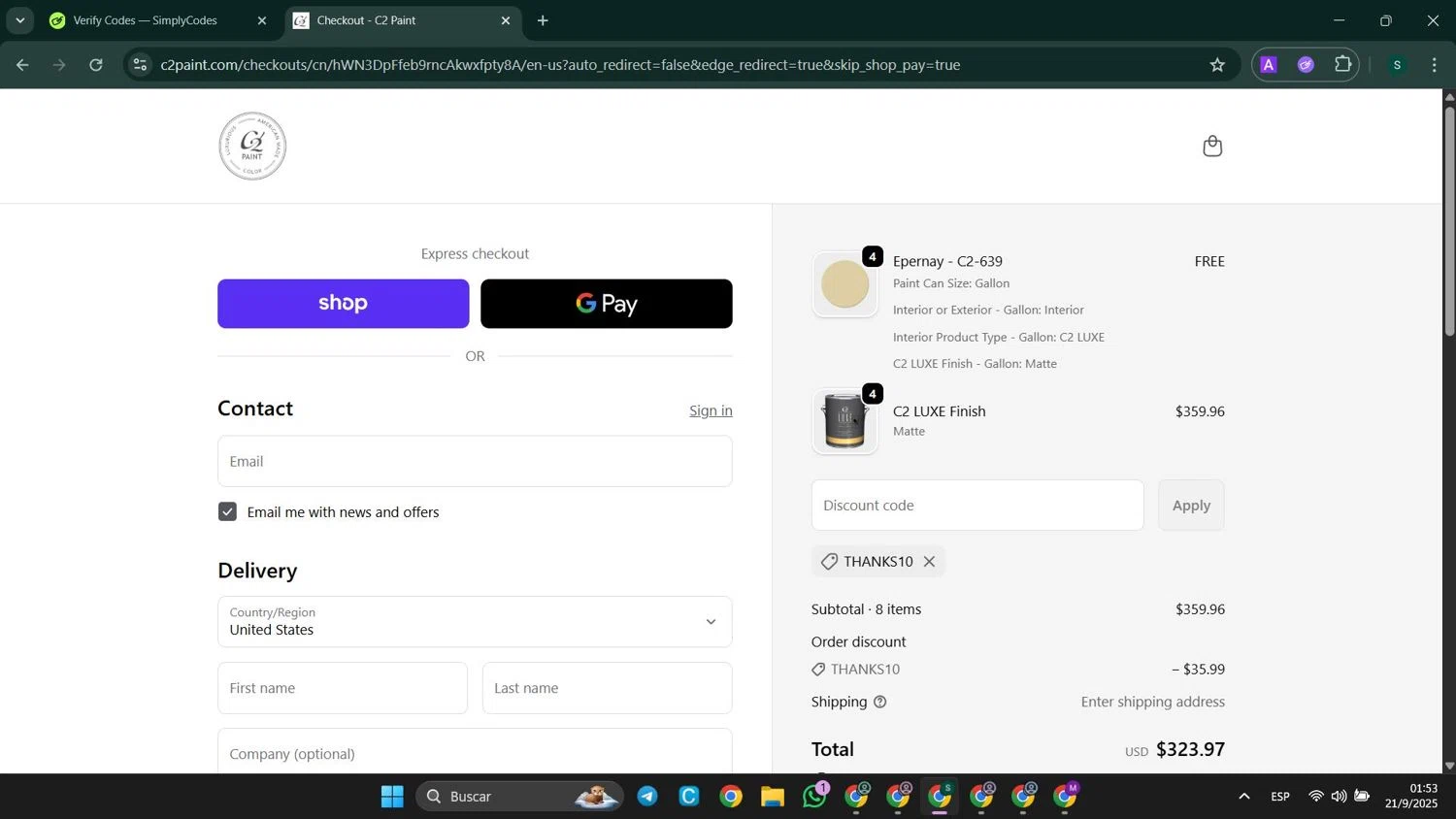1456x819 pixels.
Task: Open Telegram from the taskbar
Action: [x=647, y=797]
